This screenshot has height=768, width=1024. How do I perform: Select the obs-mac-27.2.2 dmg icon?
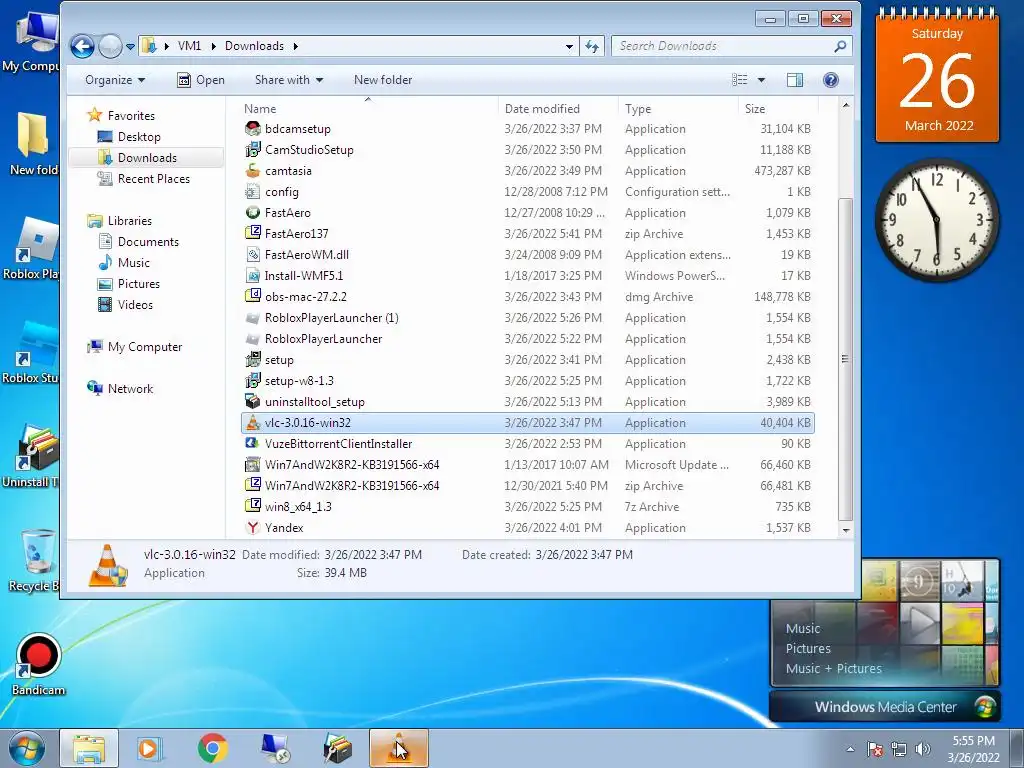click(x=253, y=296)
